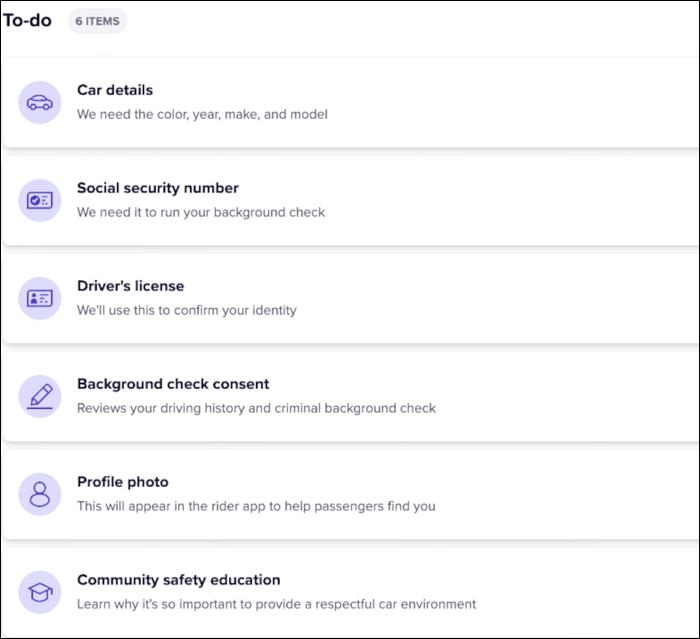Click the car icon beside Car details
The width and height of the screenshot is (700, 639).
40,102
